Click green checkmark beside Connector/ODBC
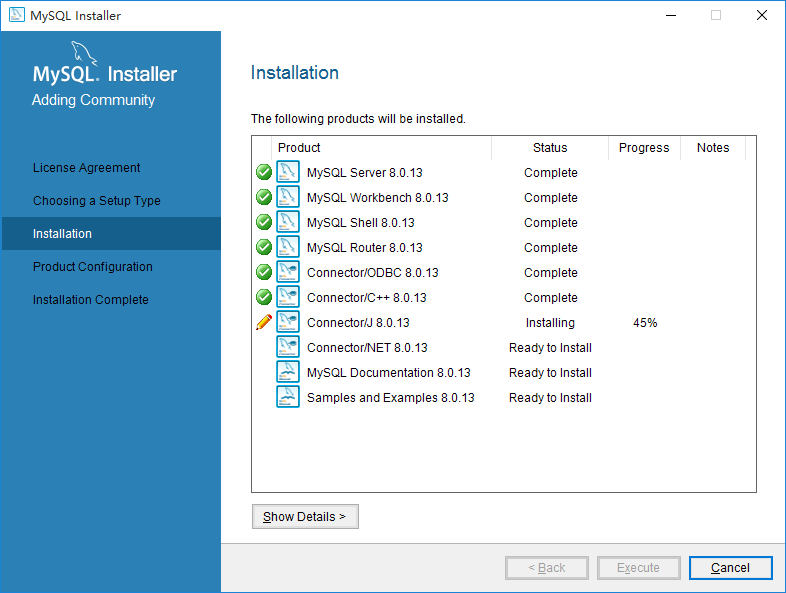786x593 pixels. [264, 272]
